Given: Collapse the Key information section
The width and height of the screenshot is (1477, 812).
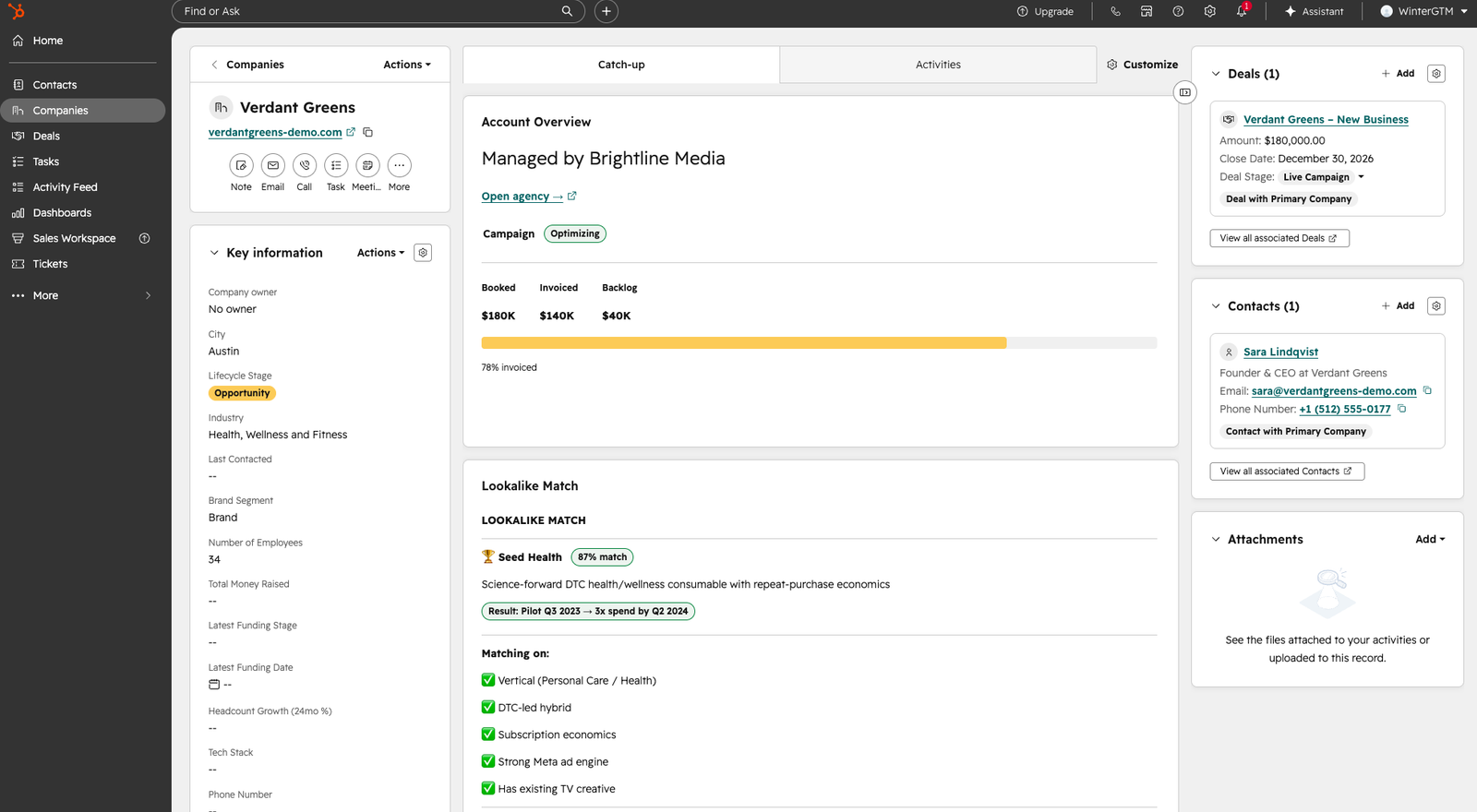Looking at the screenshot, I should [x=214, y=253].
